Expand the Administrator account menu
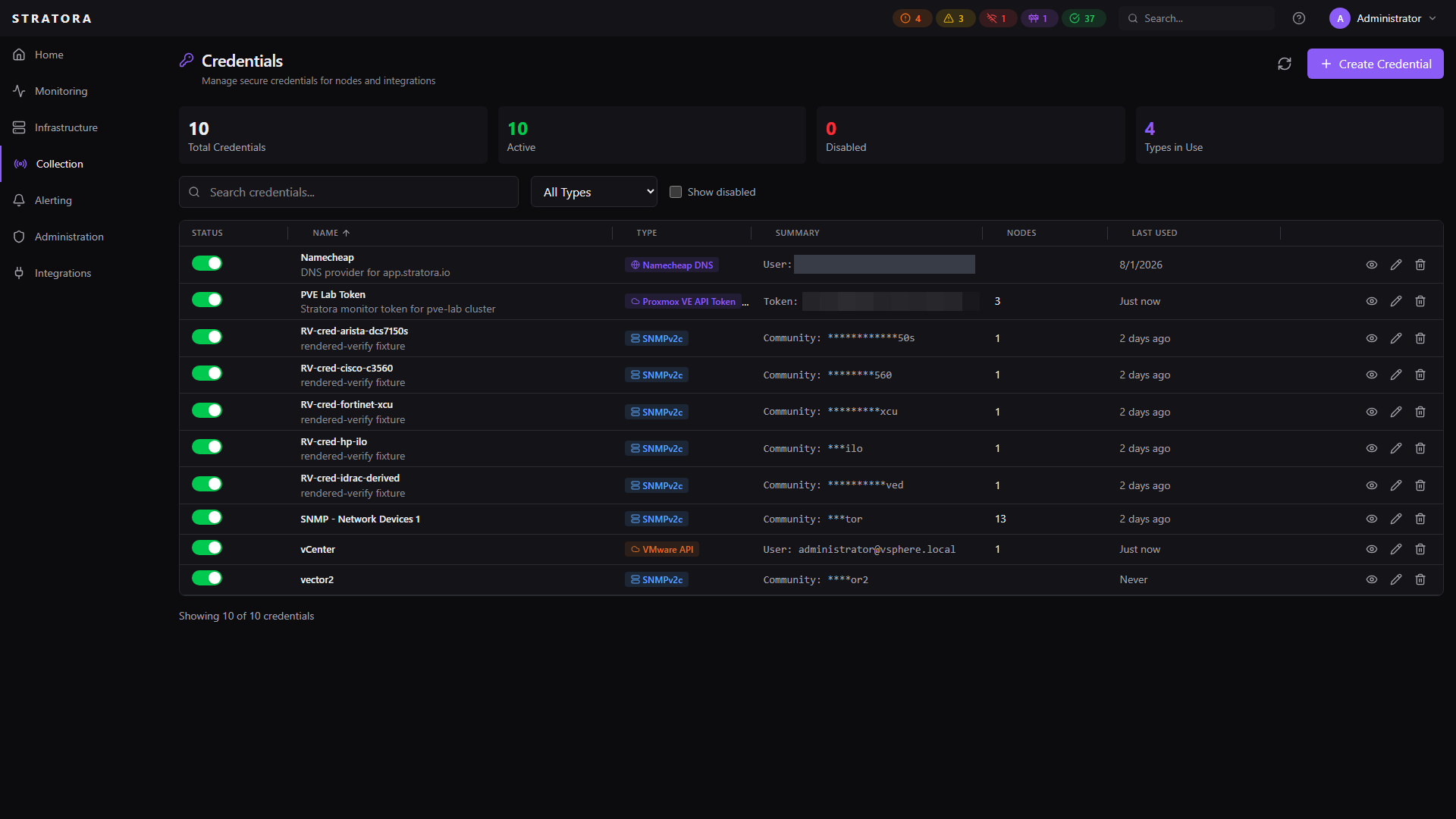The height and width of the screenshot is (819, 1456). (x=1384, y=18)
